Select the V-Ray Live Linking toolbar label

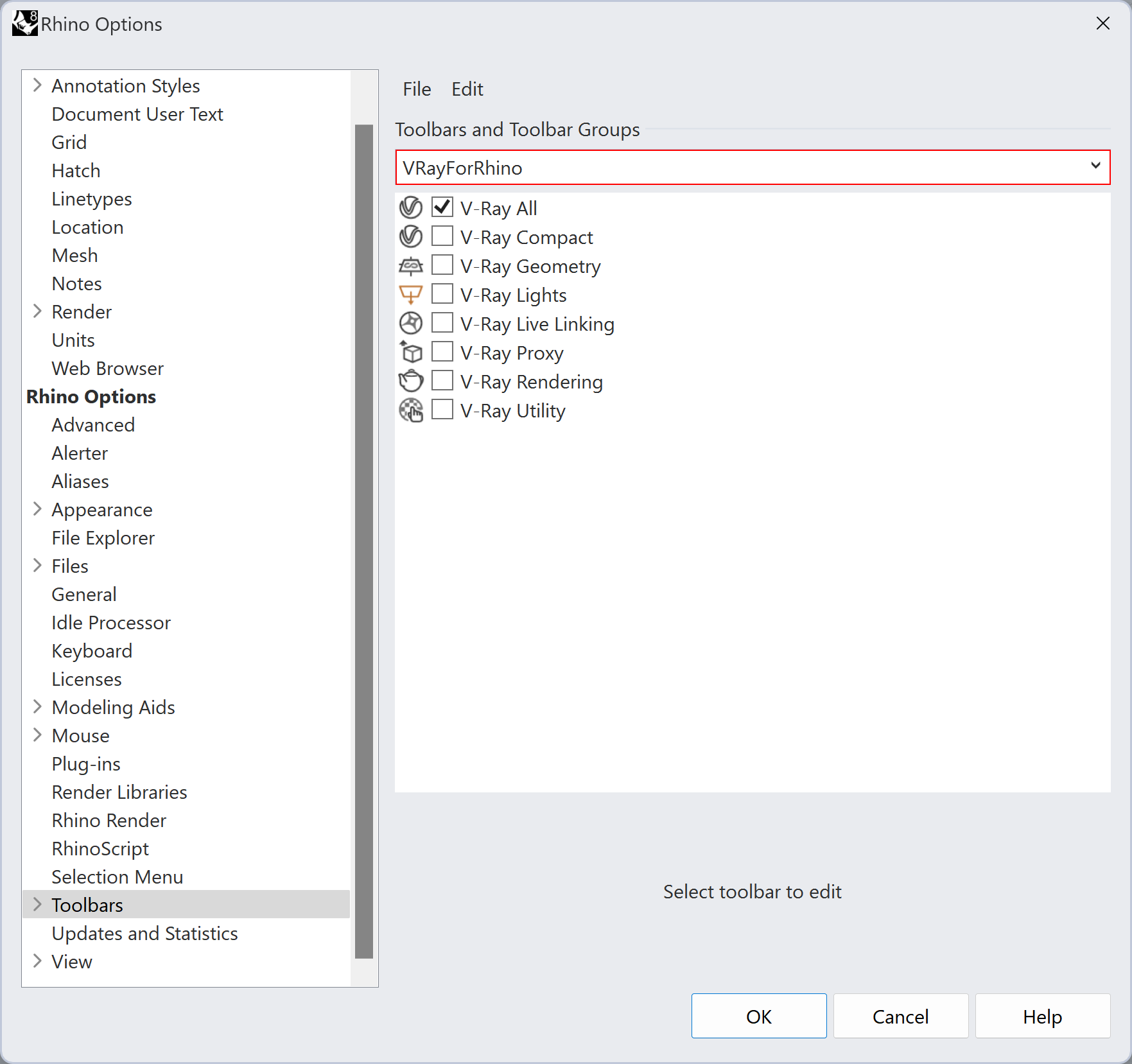pos(537,324)
